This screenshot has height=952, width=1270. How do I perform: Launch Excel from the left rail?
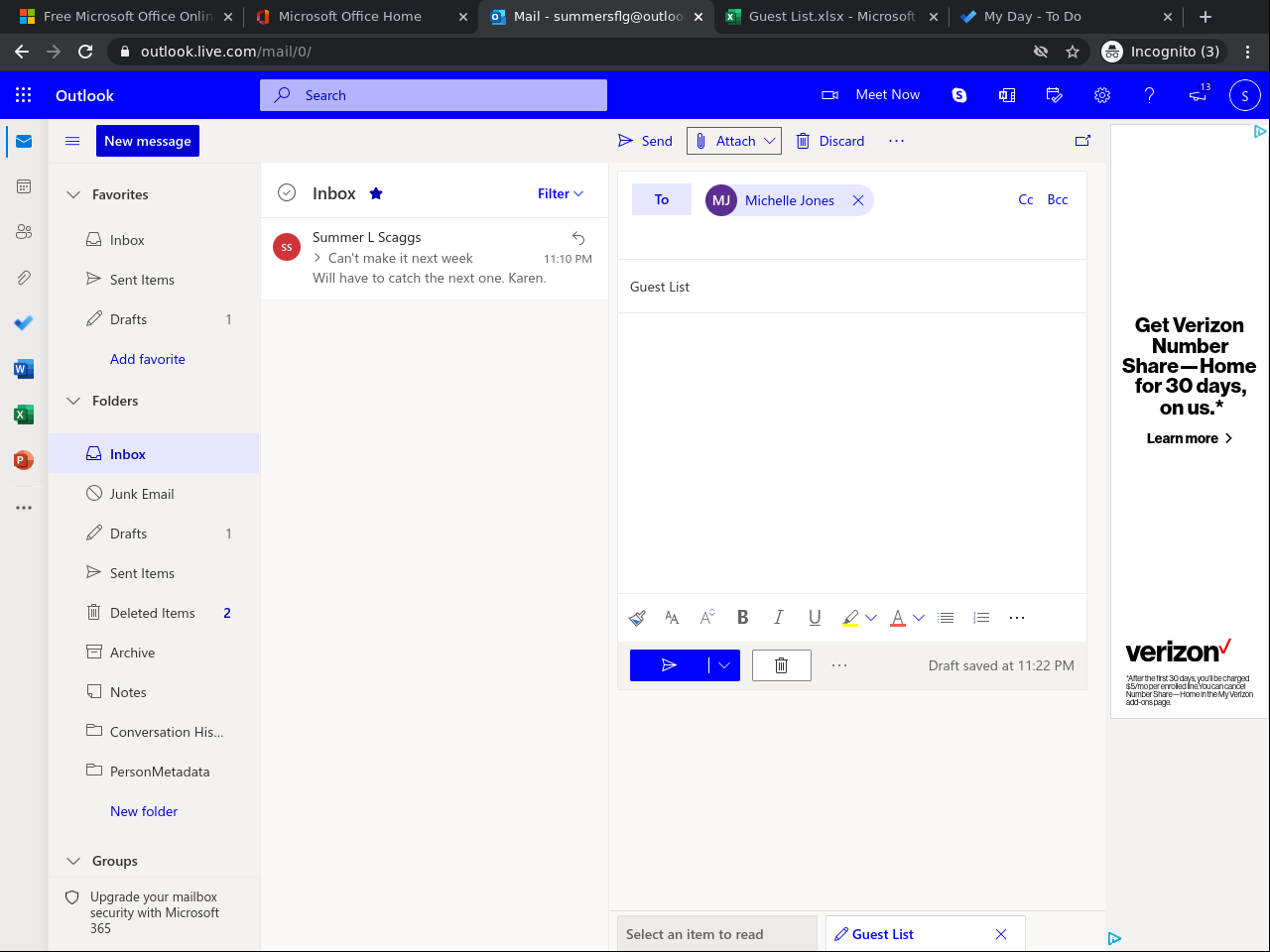point(24,415)
